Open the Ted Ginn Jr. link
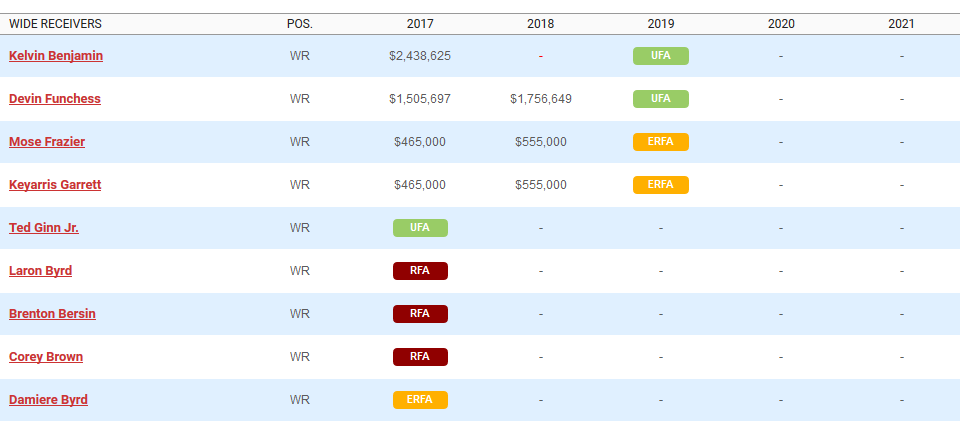The height and width of the screenshot is (439, 960). point(44,228)
